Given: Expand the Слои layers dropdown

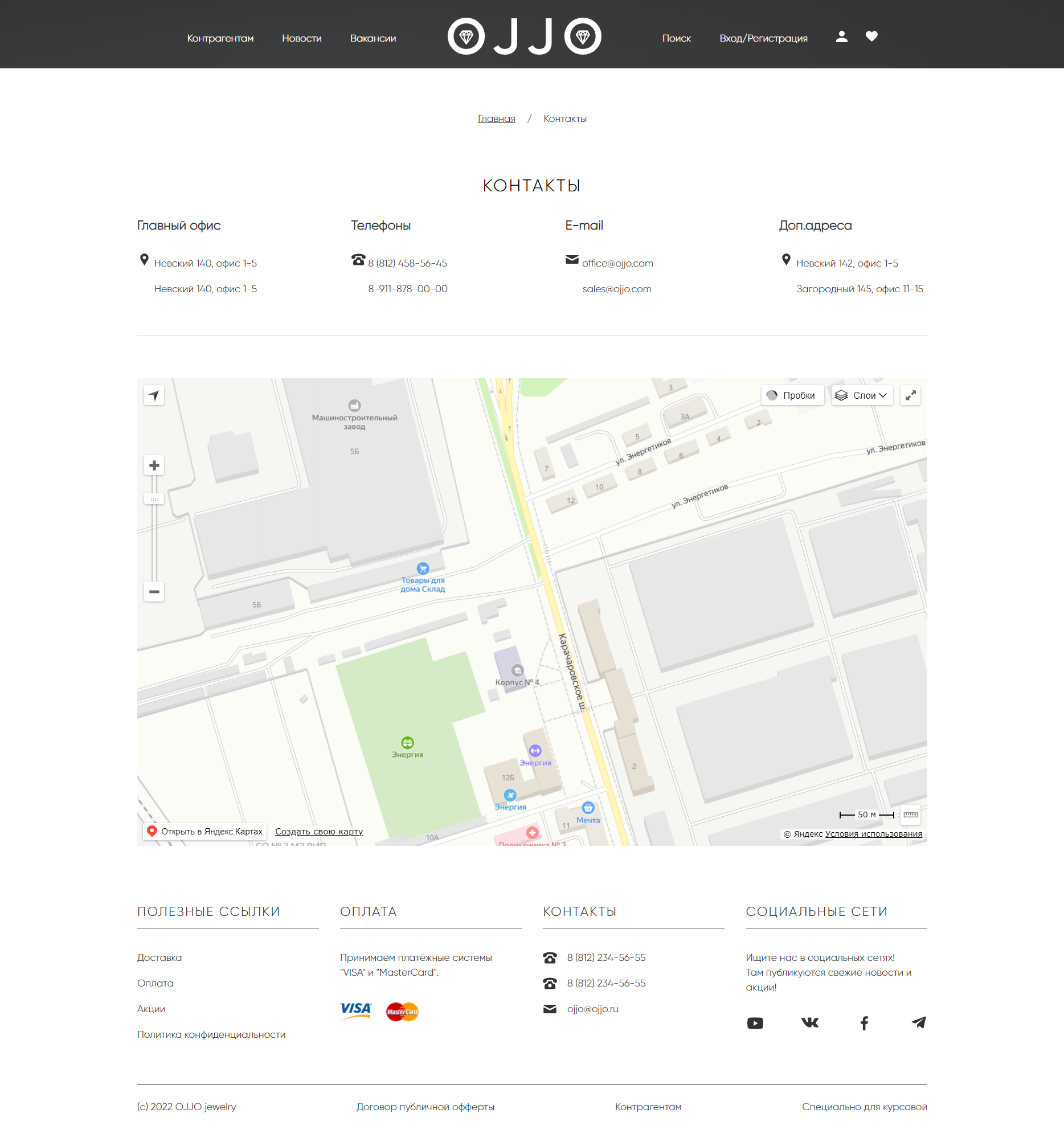Looking at the screenshot, I should [x=862, y=395].
